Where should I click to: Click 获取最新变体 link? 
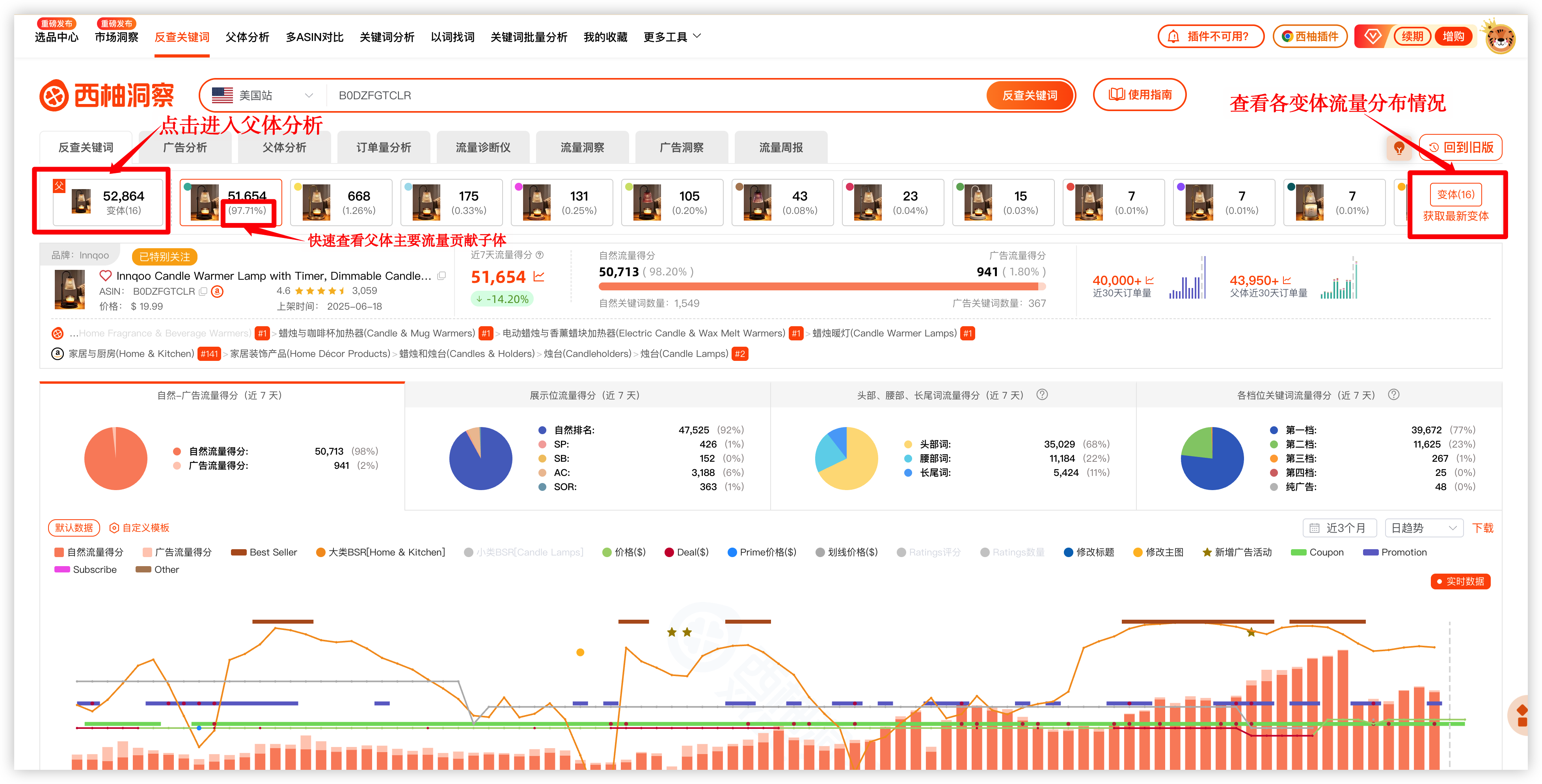coord(1455,216)
